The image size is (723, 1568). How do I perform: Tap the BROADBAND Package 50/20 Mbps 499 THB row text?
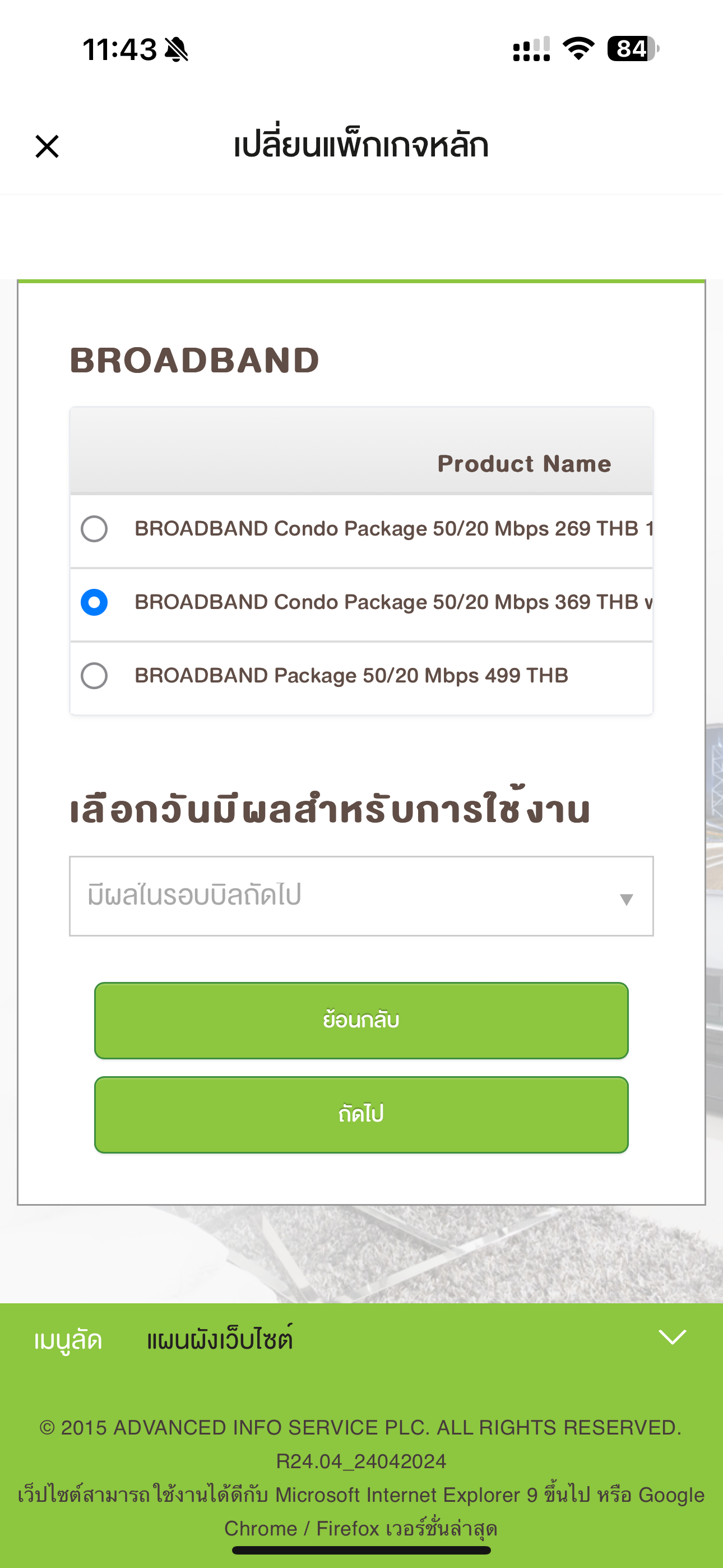click(351, 676)
